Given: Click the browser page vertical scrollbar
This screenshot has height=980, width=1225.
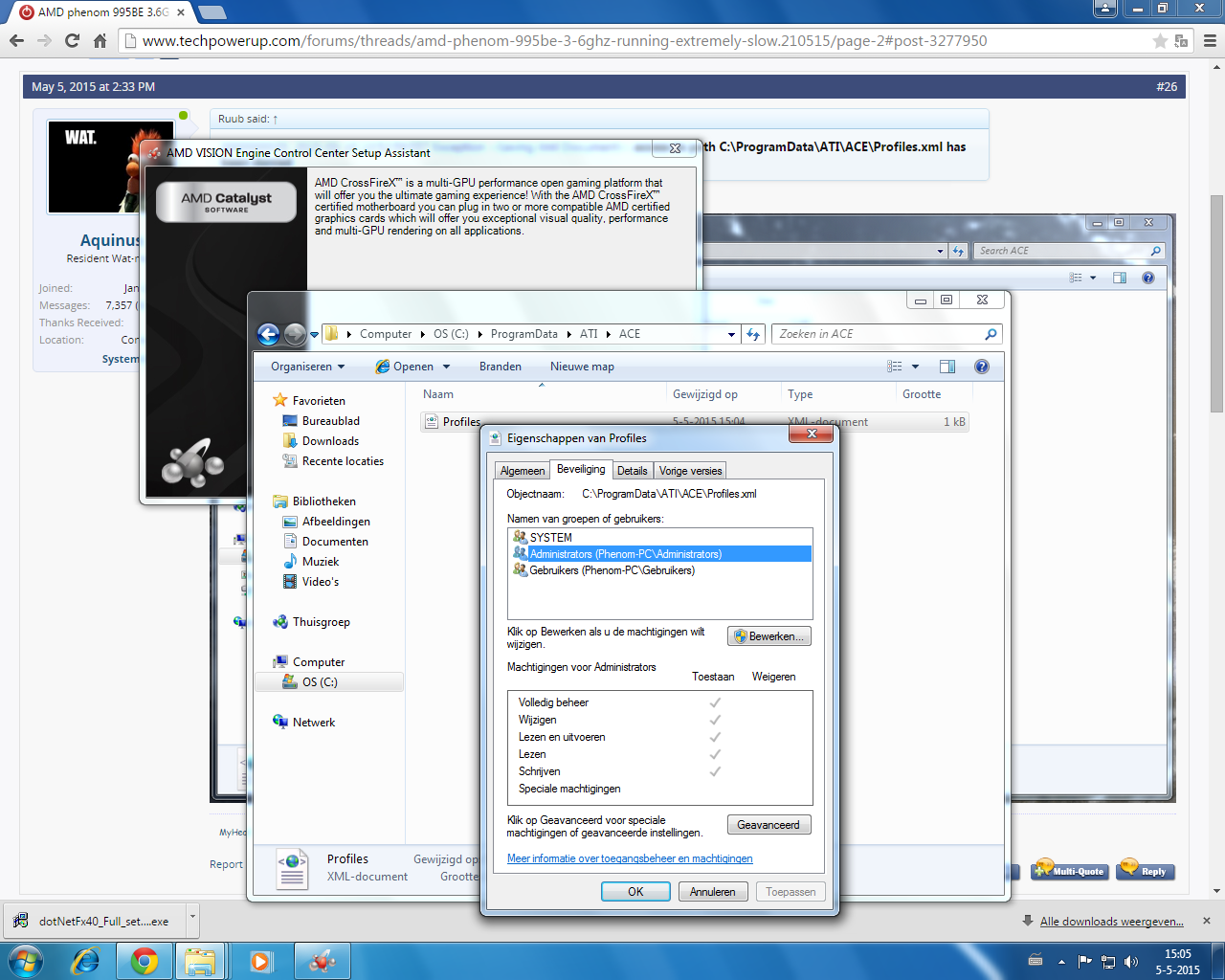Looking at the screenshot, I should (x=1217, y=304).
